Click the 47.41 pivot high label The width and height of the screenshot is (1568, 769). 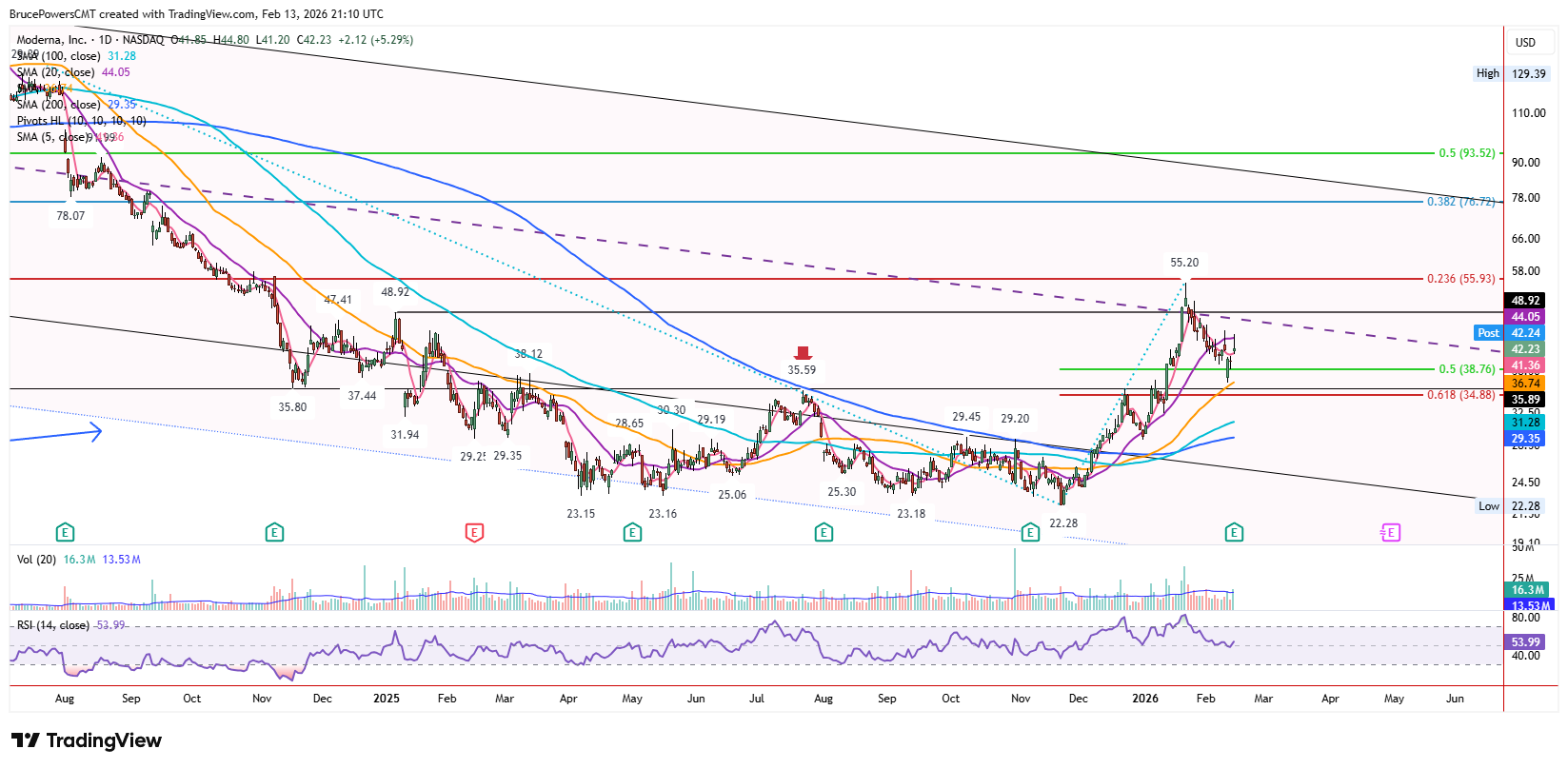(338, 300)
